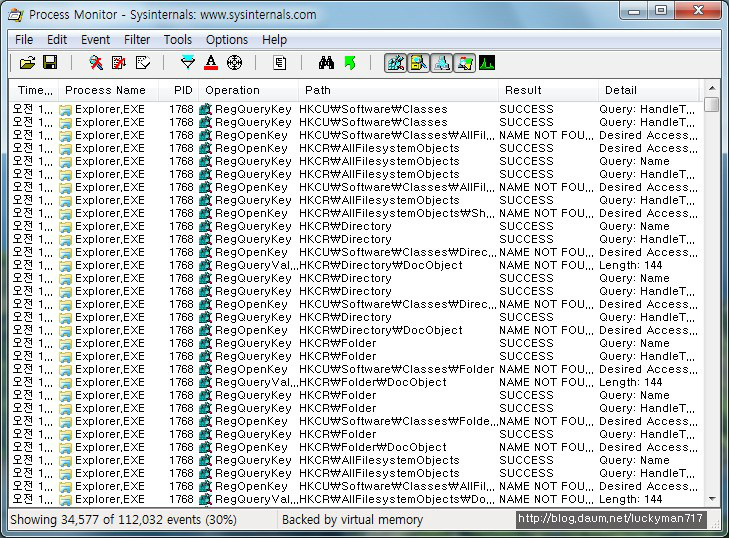
Task: Select the HKCU\Software\Classes\Folder path cell
Action: (x=396, y=369)
